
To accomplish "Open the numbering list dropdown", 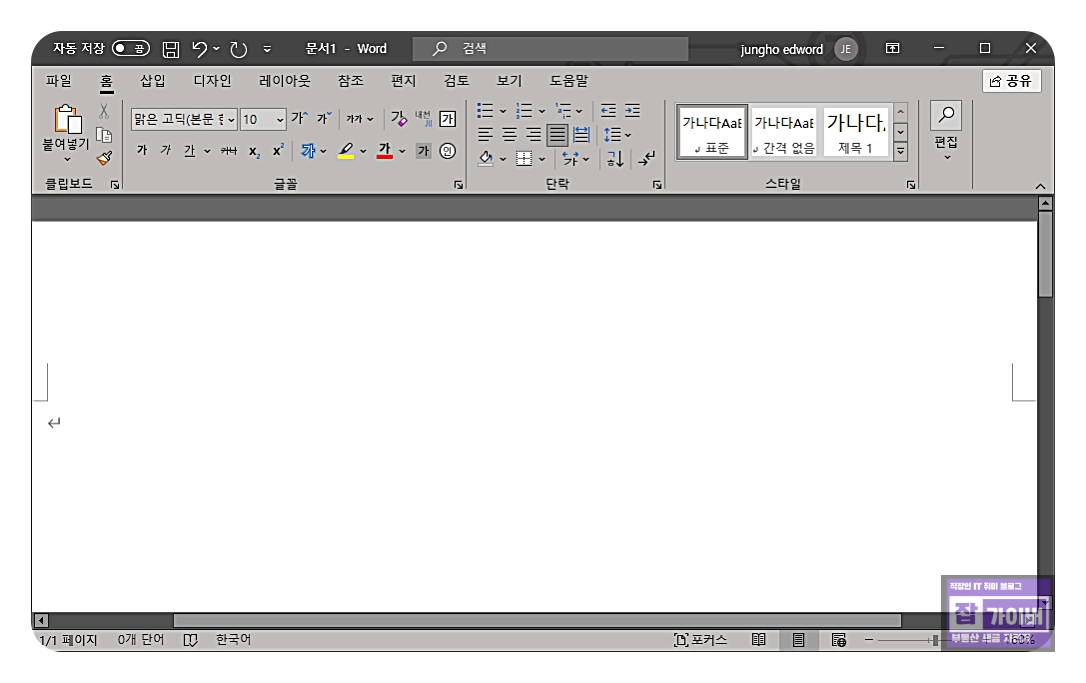I will coord(542,111).
